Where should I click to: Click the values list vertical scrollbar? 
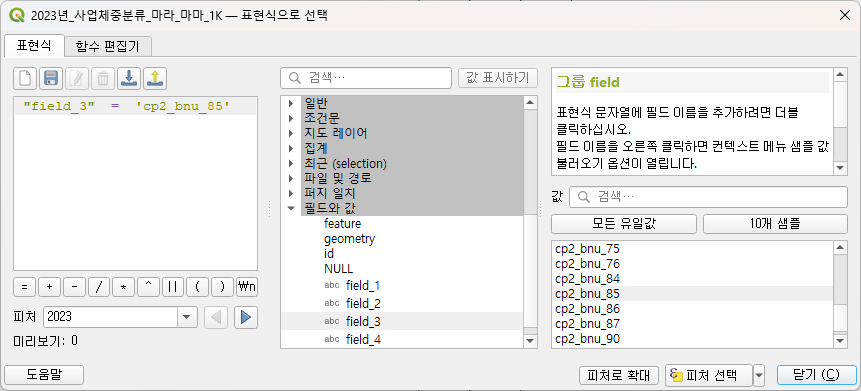click(840, 295)
